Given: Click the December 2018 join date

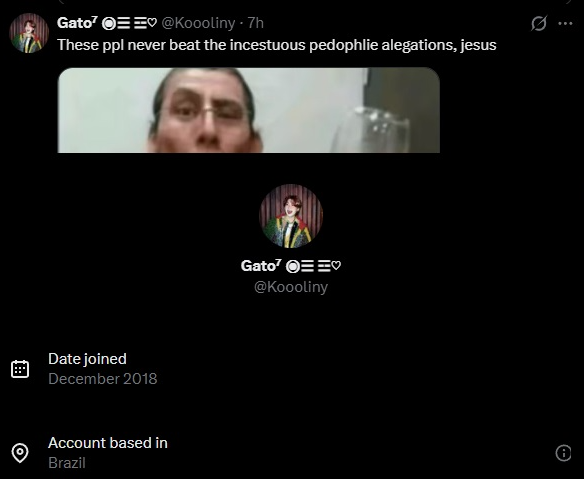Looking at the screenshot, I should tap(103, 379).
